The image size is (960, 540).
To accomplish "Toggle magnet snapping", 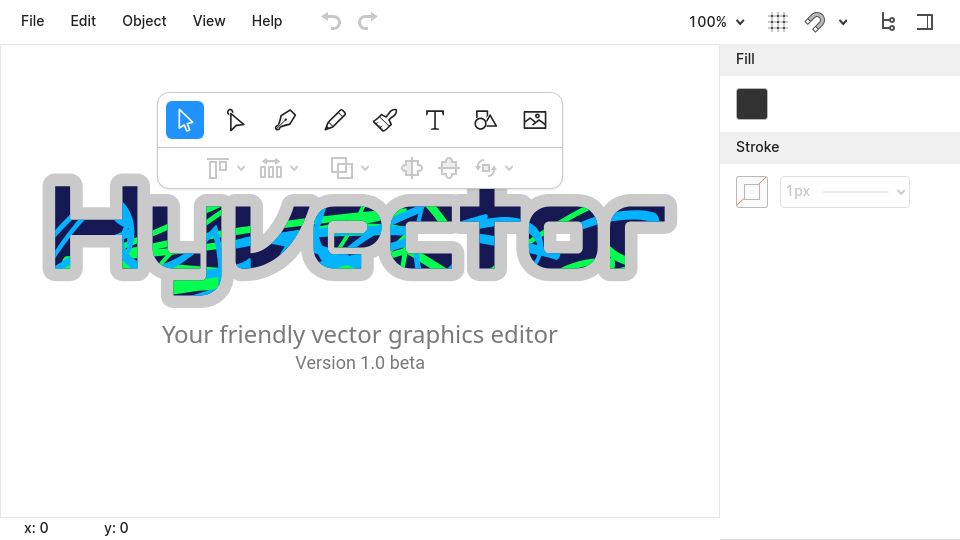I will click(815, 22).
